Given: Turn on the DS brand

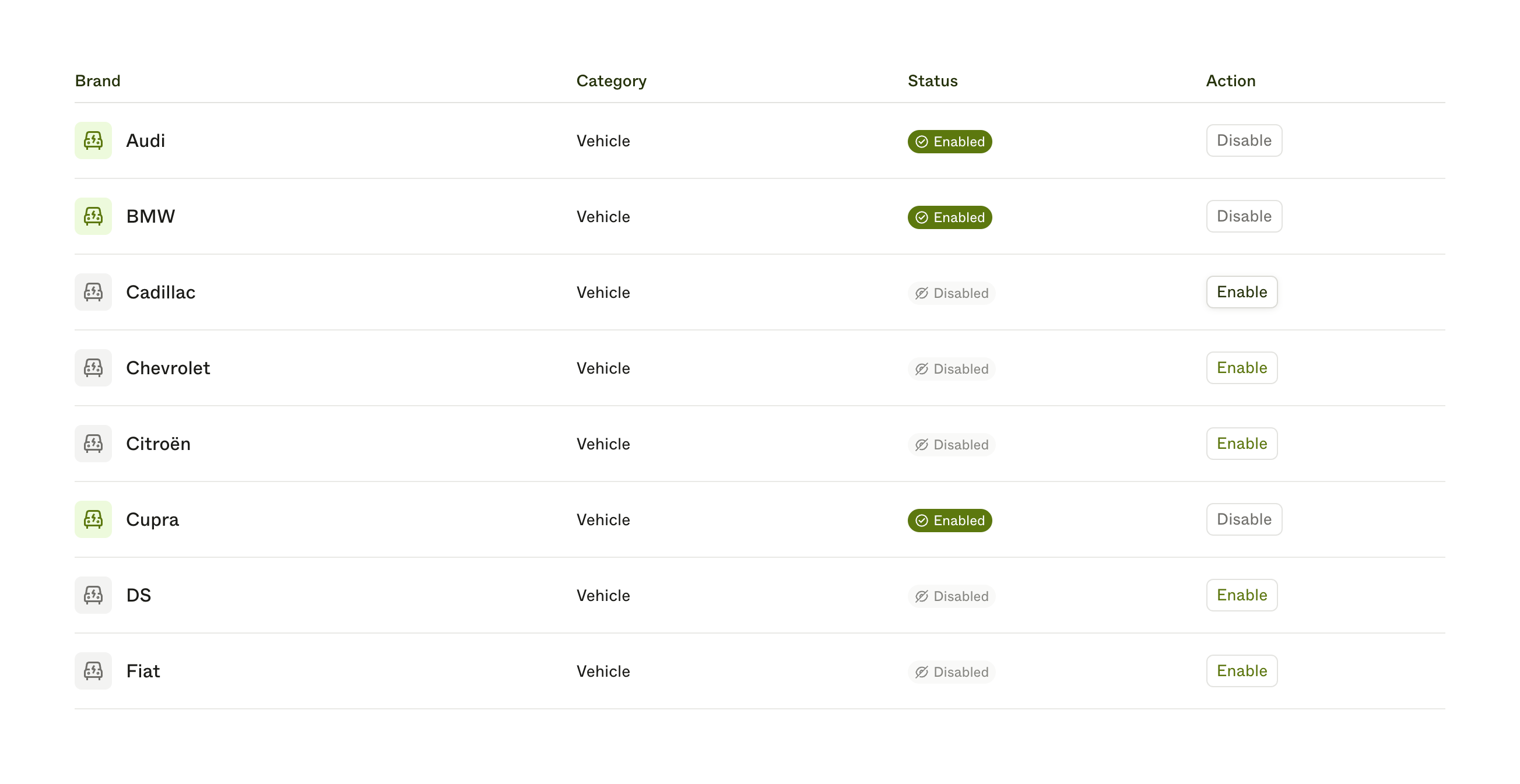Looking at the screenshot, I should (x=1241, y=595).
